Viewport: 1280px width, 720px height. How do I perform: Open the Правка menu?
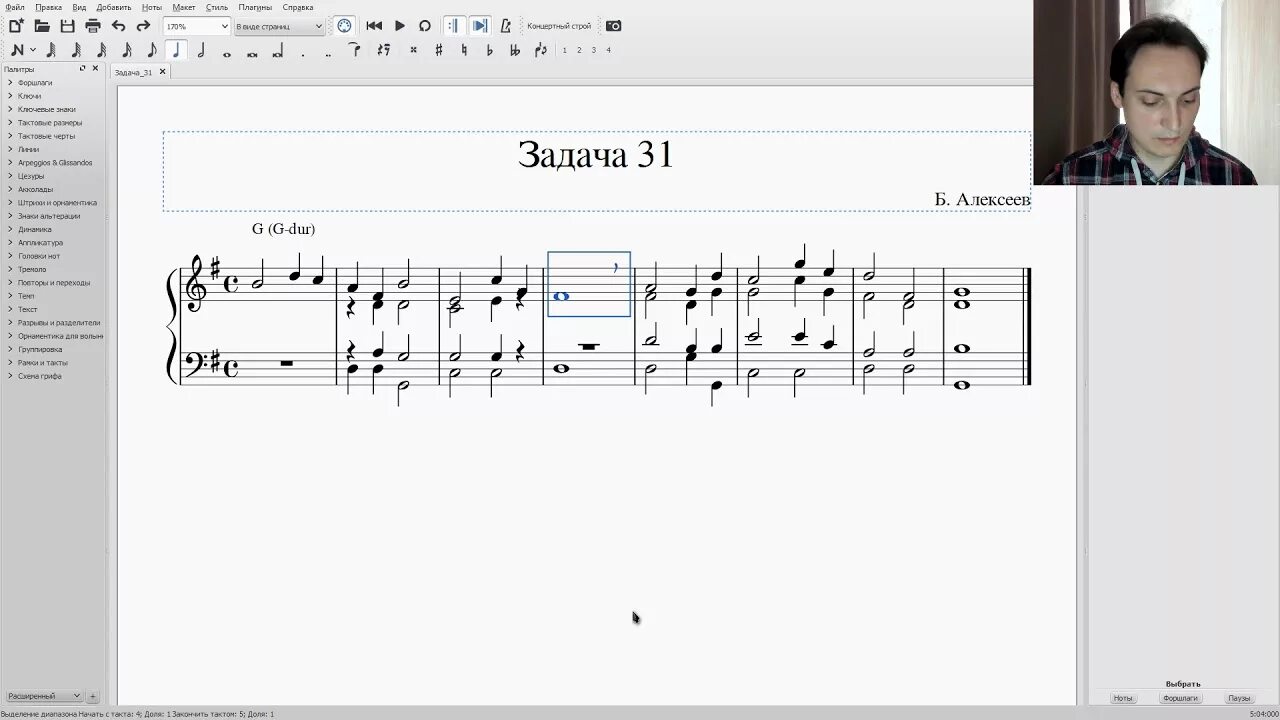coord(48,7)
